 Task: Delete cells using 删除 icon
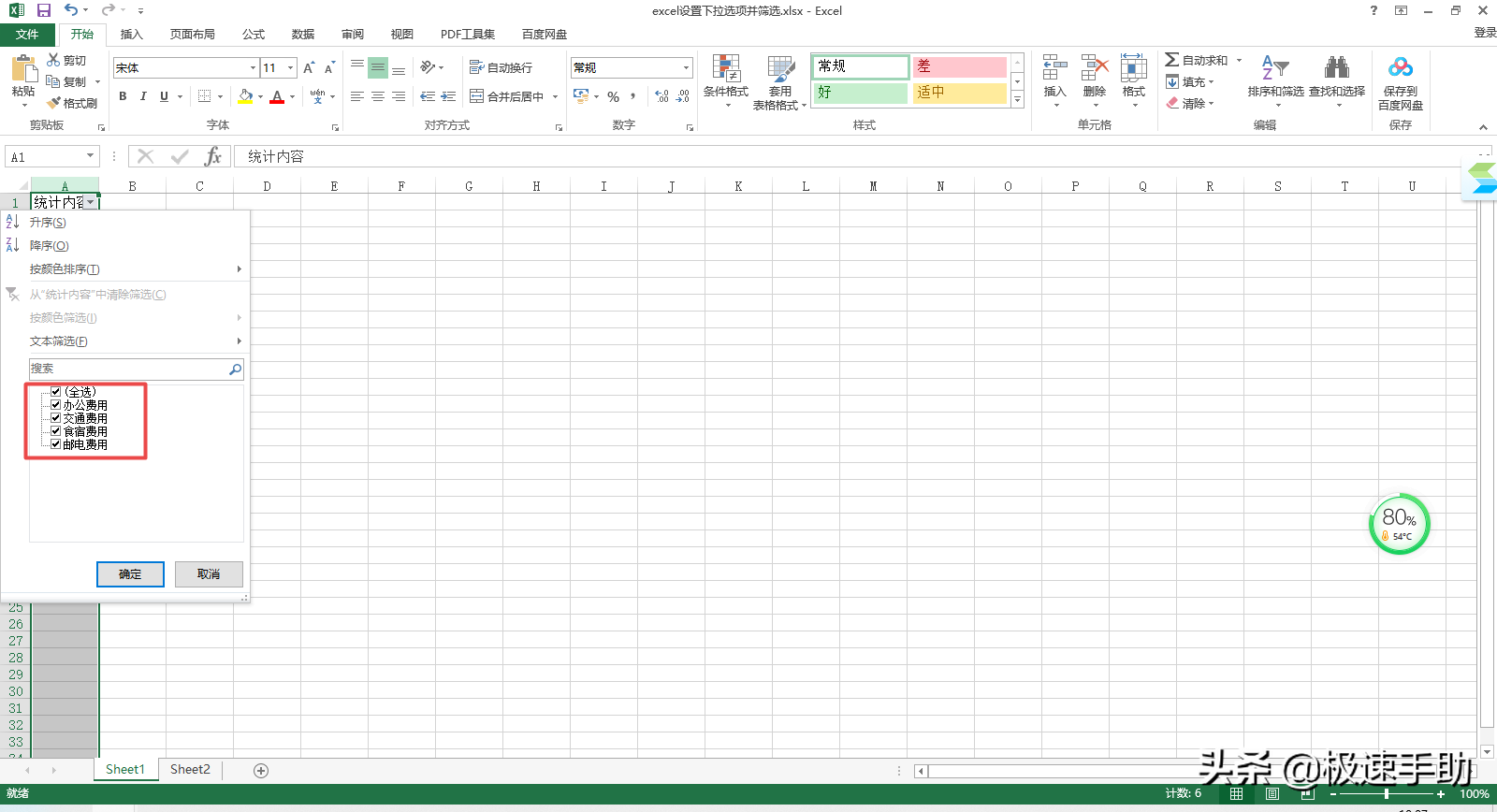[1094, 81]
